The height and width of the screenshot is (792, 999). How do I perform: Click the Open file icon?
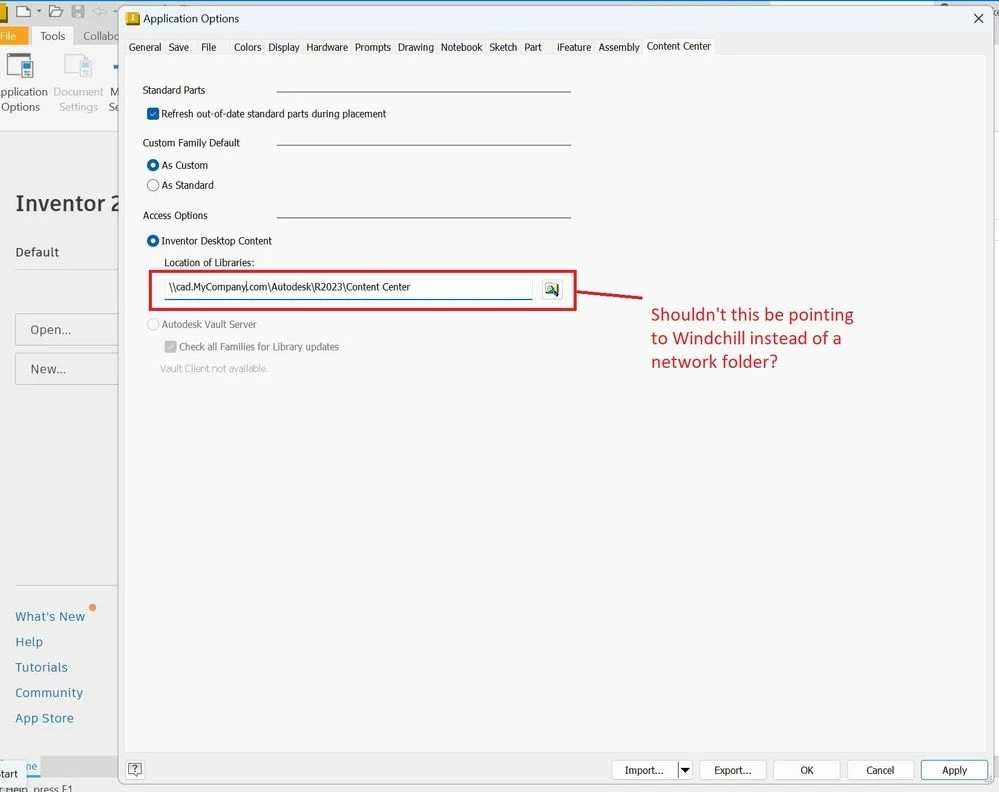[x=55, y=10]
